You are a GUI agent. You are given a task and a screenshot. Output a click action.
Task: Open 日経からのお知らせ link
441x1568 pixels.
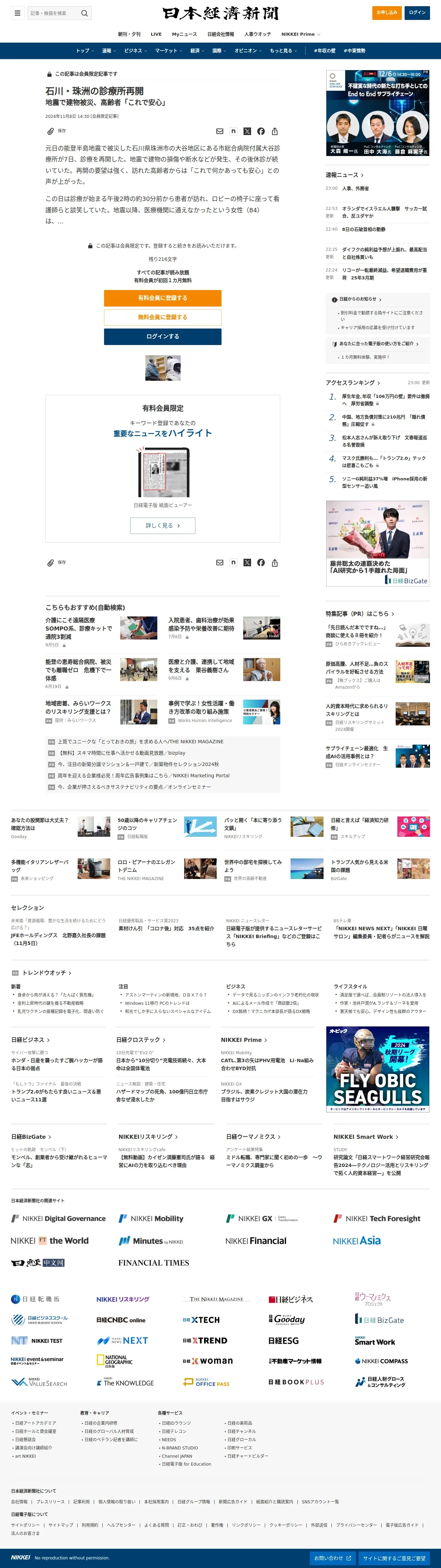(x=357, y=300)
